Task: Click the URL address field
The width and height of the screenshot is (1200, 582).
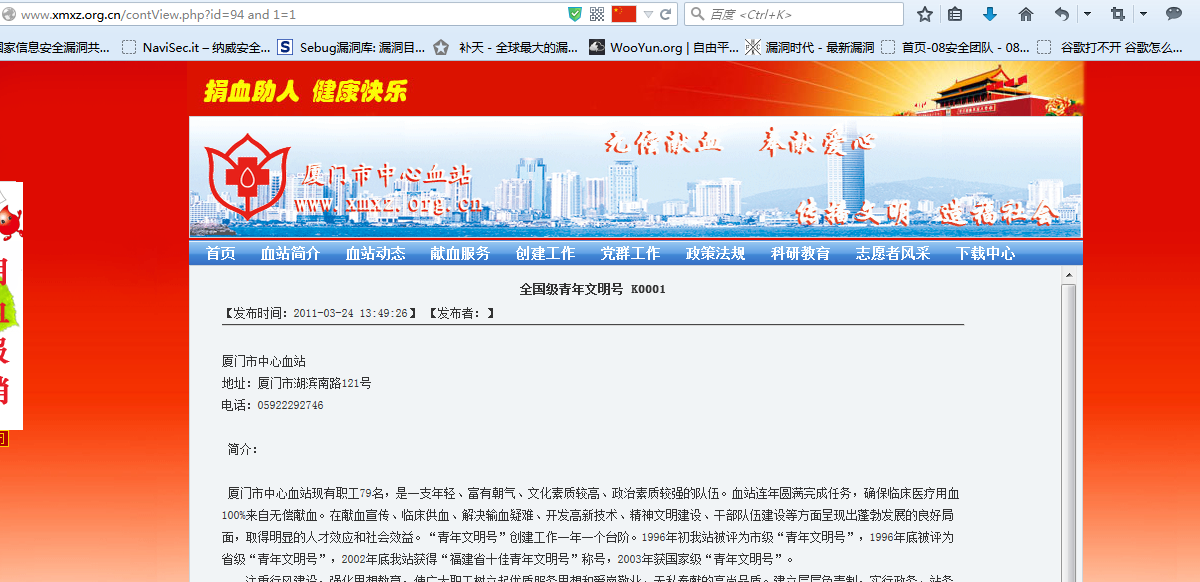Action: 290,15
